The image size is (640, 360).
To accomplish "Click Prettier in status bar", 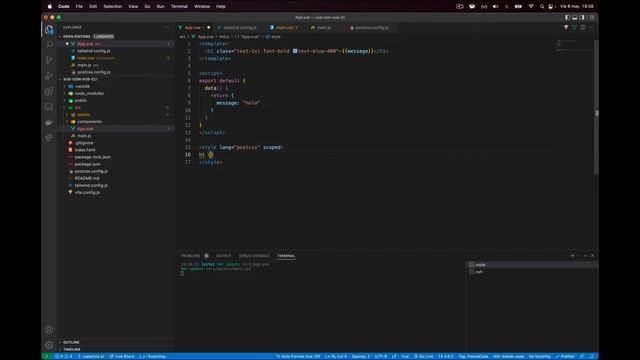I will (565, 356).
